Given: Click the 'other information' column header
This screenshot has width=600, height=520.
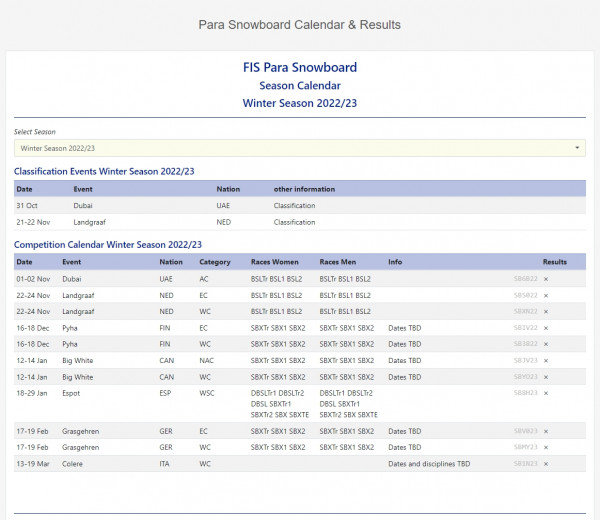Looking at the screenshot, I should pyautogui.click(x=304, y=189).
